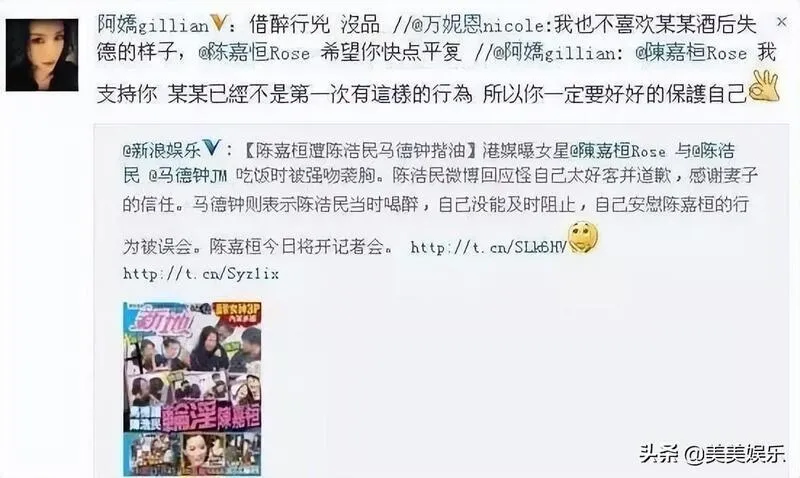Screen dimensions: 800x478
Task: Click the 头条 @美美娱乐 watermark
Action: click(x=712, y=452)
